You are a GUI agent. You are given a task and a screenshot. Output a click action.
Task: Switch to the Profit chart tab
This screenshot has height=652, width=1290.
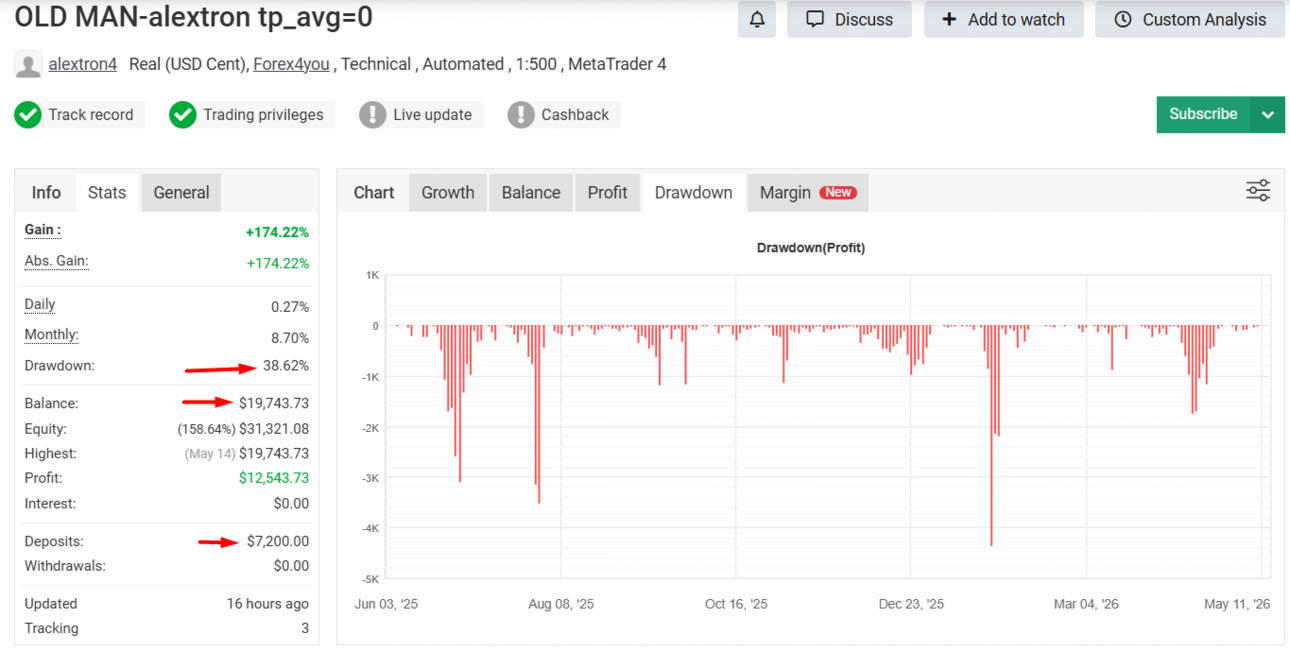click(607, 193)
